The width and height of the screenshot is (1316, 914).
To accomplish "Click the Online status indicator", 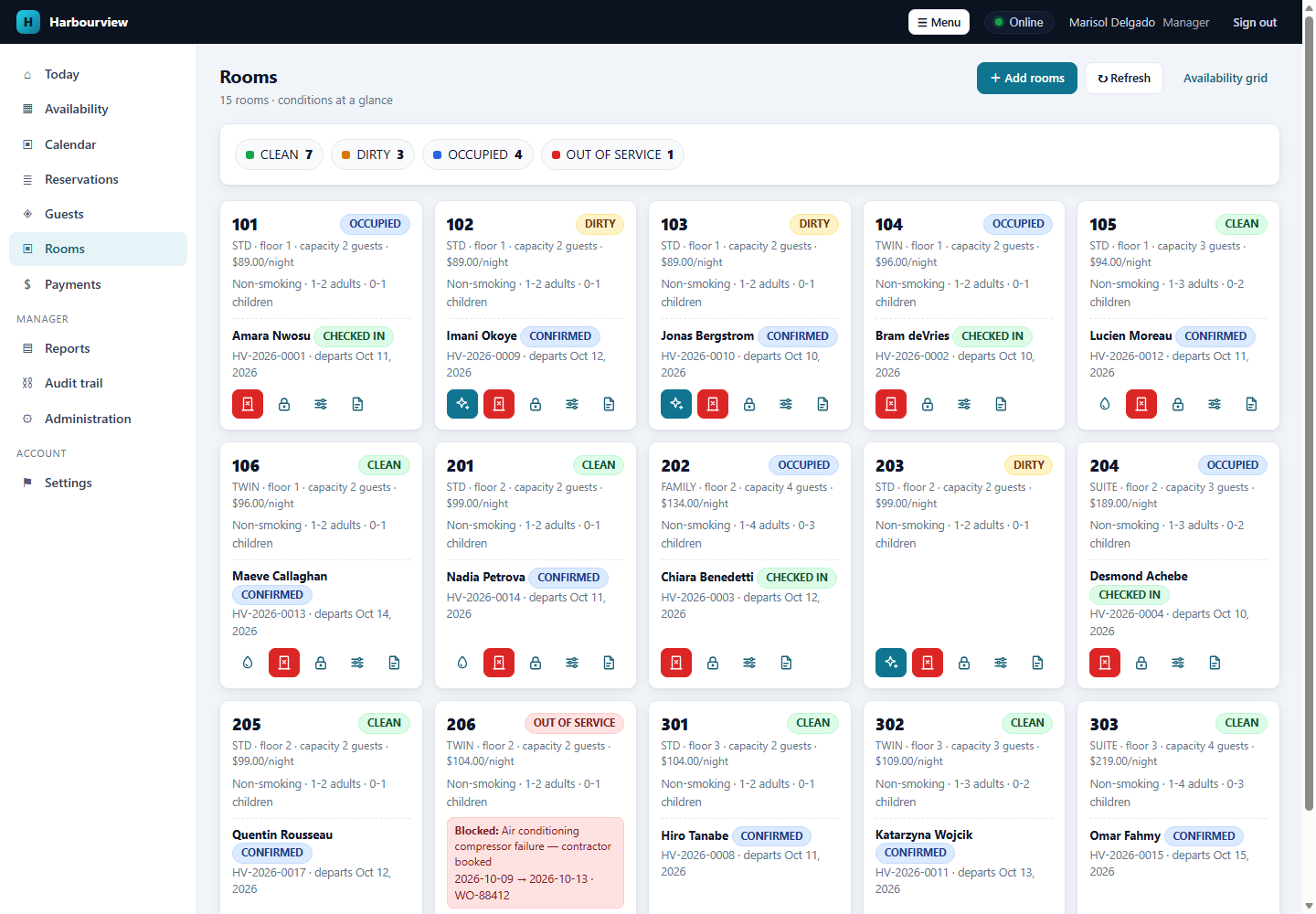I will coord(1019,22).
